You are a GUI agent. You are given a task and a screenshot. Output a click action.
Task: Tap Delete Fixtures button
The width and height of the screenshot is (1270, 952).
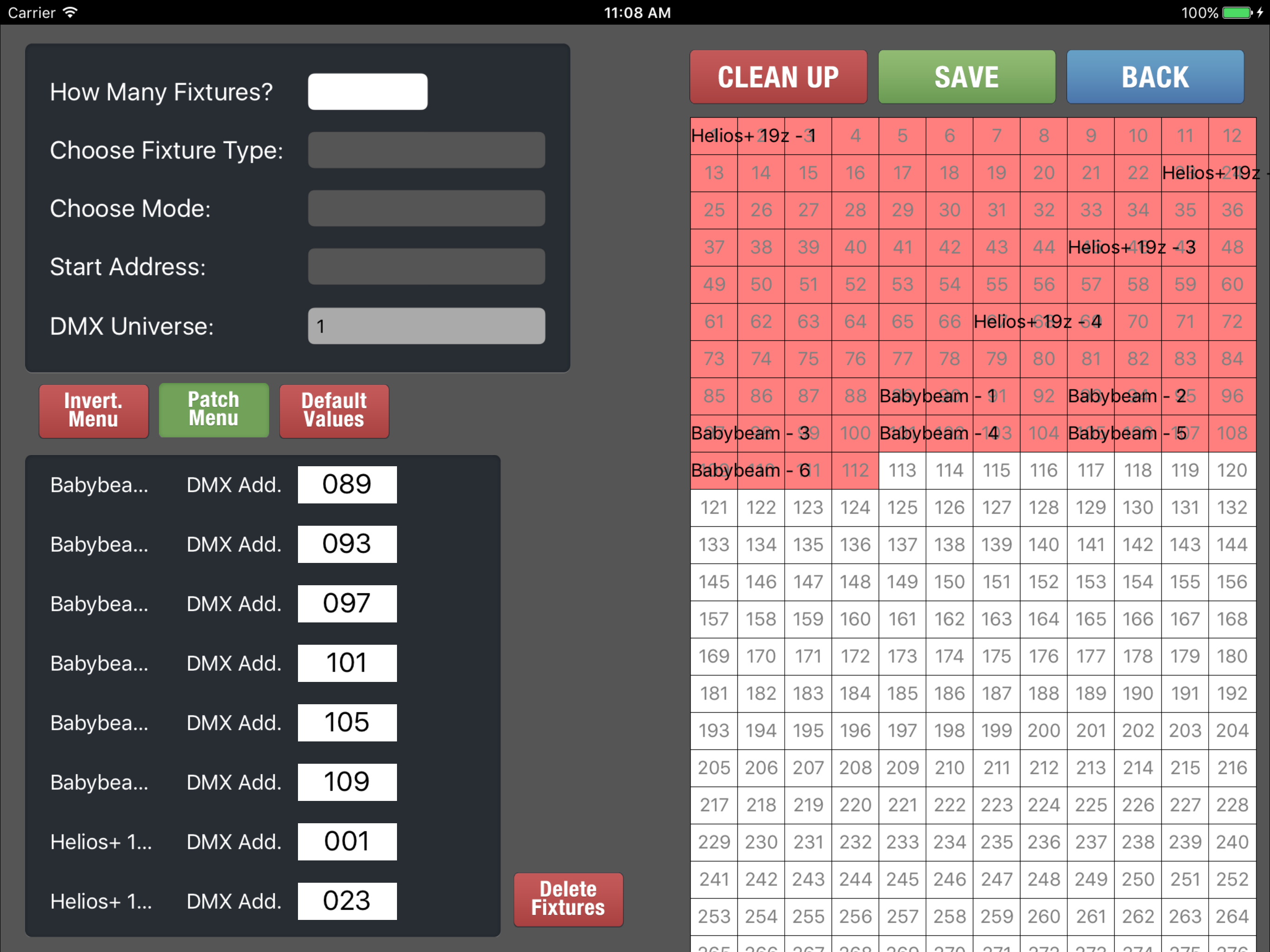tap(568, 899)
